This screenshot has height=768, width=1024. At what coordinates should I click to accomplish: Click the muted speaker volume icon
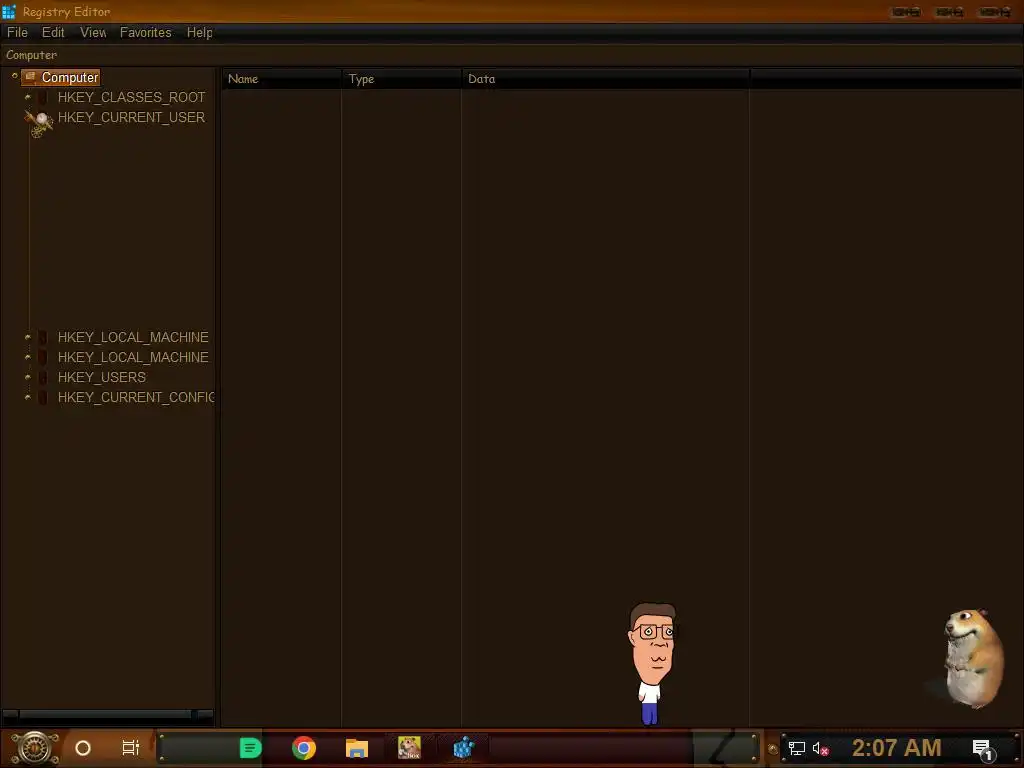(820, 748)
